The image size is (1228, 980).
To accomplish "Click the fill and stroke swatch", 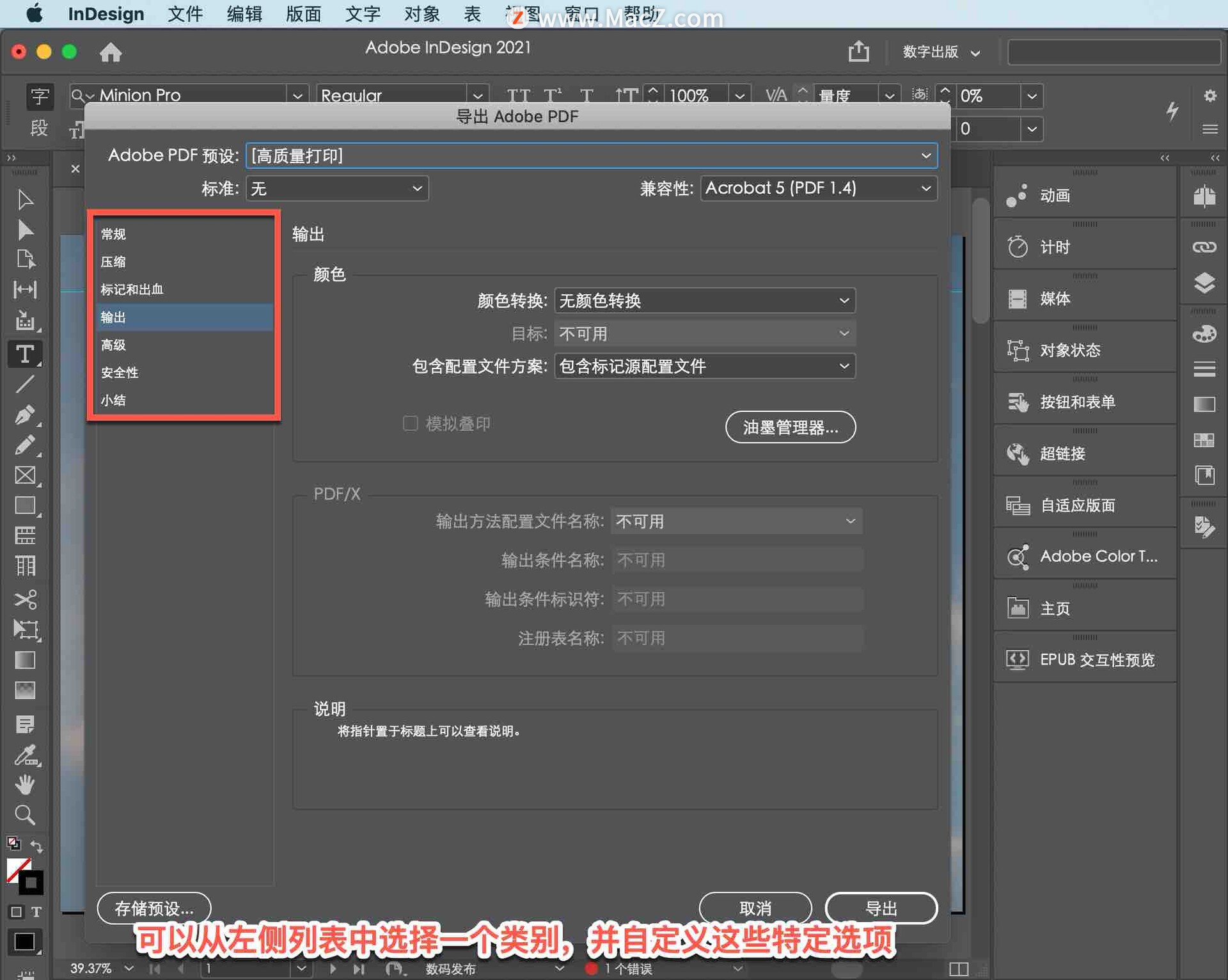I will pos(25,876).
